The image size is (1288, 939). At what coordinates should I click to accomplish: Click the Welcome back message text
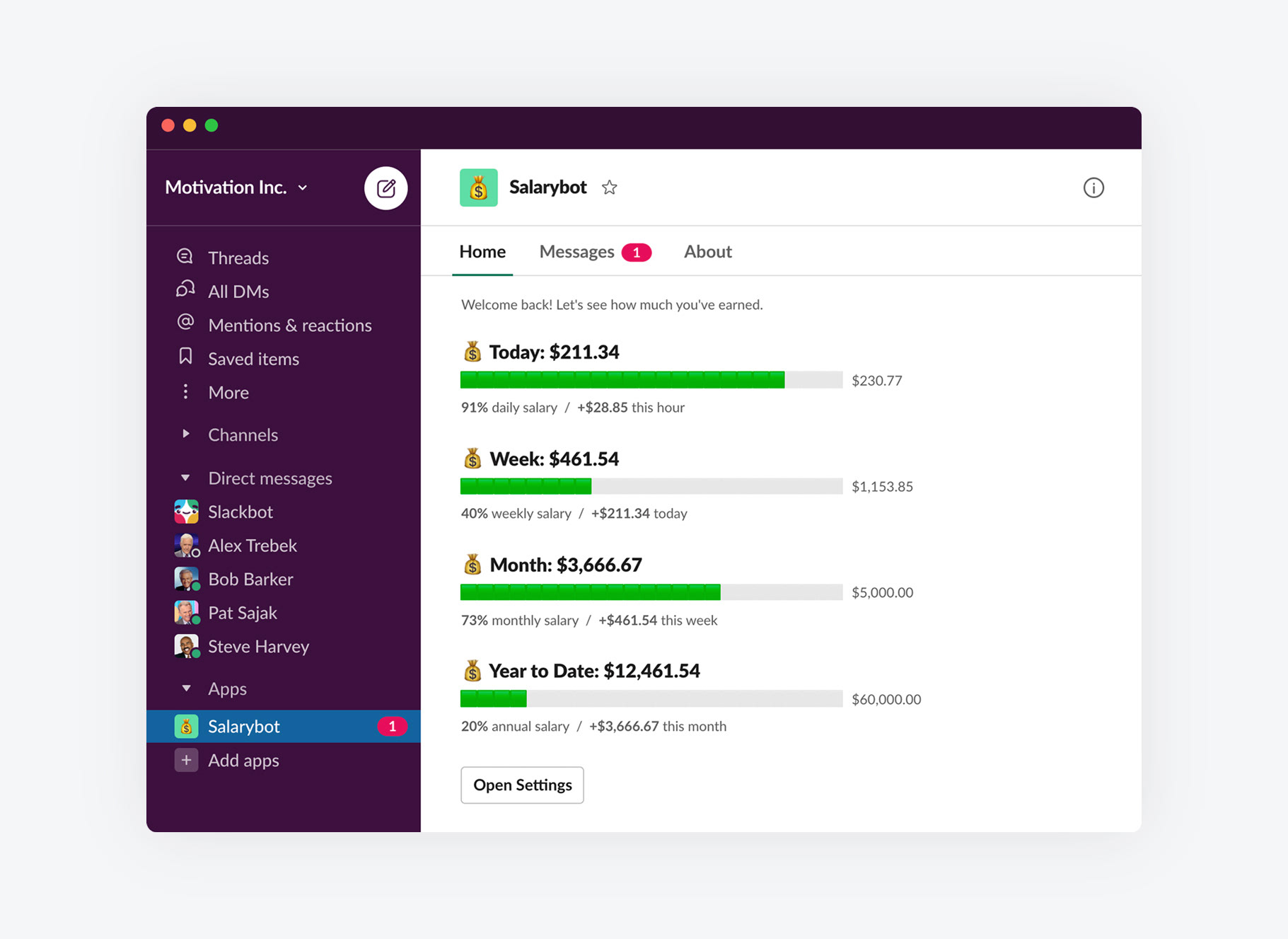tap(612, 305)
